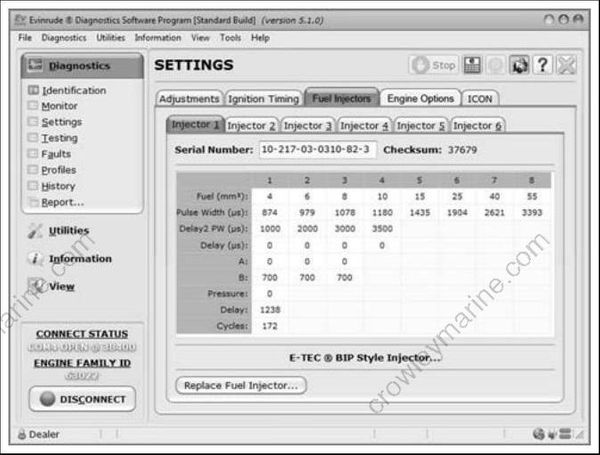Open help with the question mark icon

[x=543, y=65]
